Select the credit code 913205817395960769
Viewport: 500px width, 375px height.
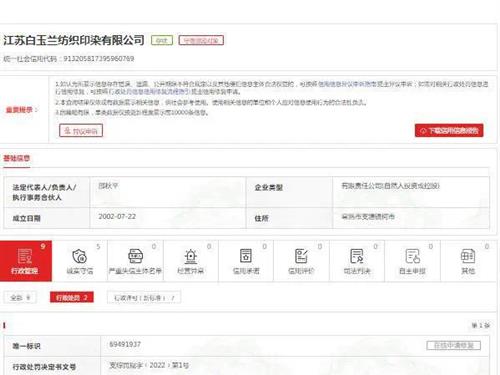pyautogui.click(x=99, y=59)
